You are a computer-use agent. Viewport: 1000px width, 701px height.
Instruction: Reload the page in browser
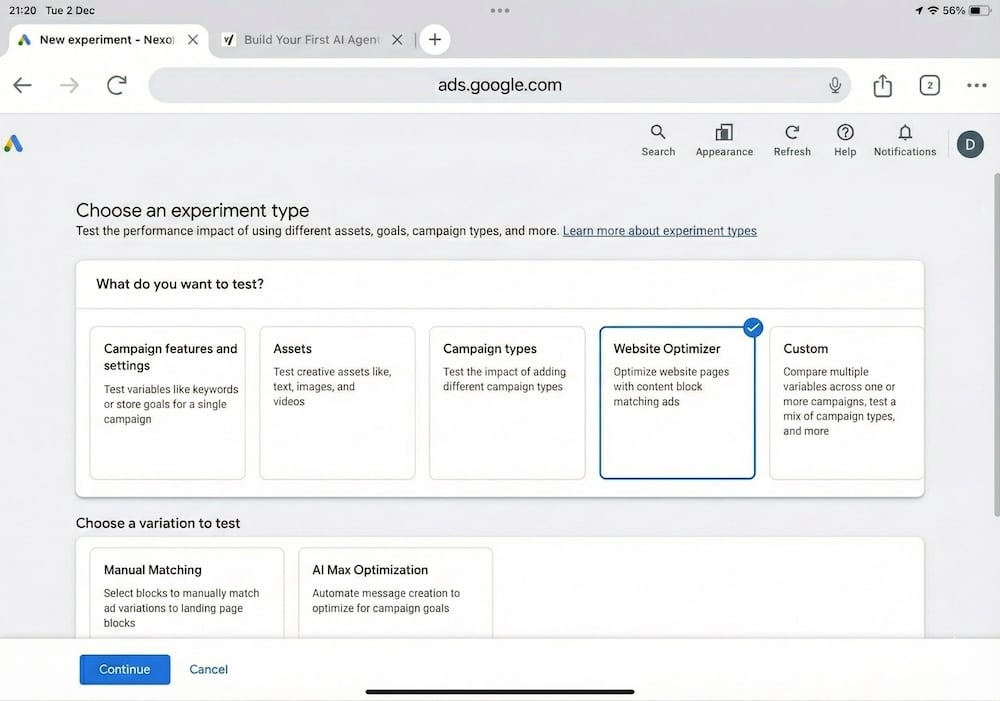click(x=117, y=86)
